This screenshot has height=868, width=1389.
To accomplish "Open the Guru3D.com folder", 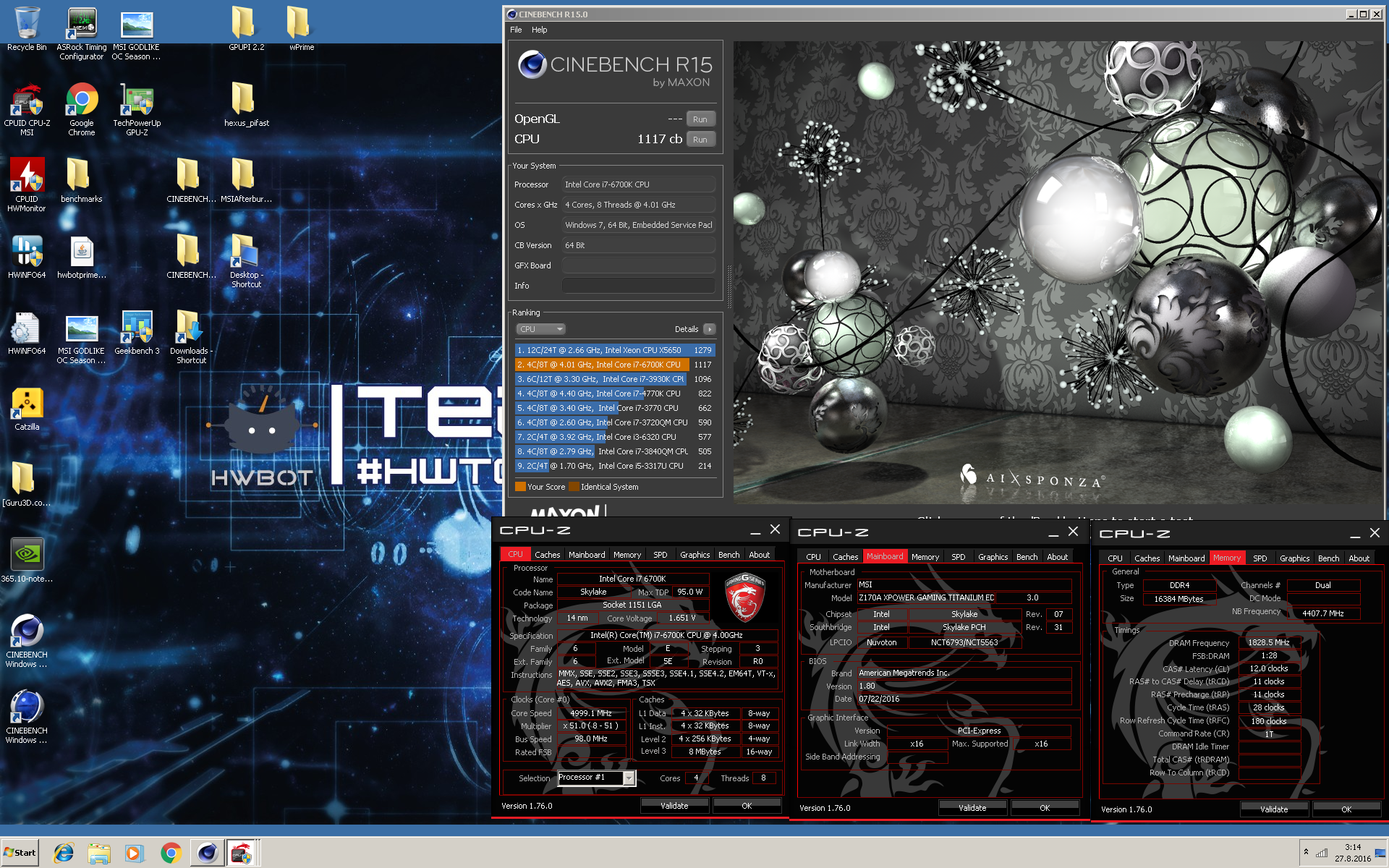I will (x=27, y=485).
